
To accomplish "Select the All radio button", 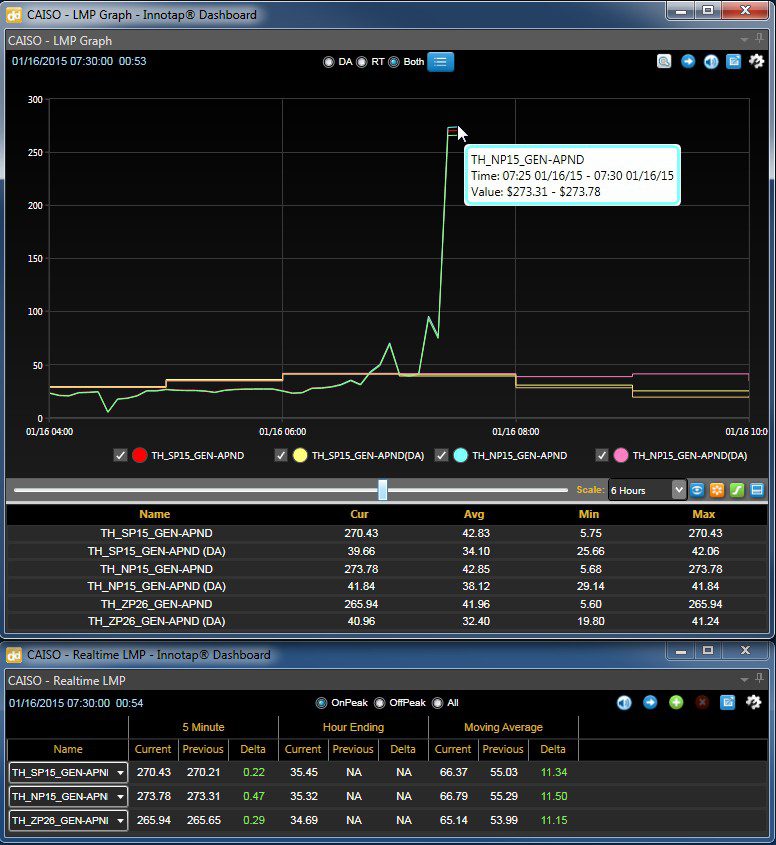I will tap(438, 703).
